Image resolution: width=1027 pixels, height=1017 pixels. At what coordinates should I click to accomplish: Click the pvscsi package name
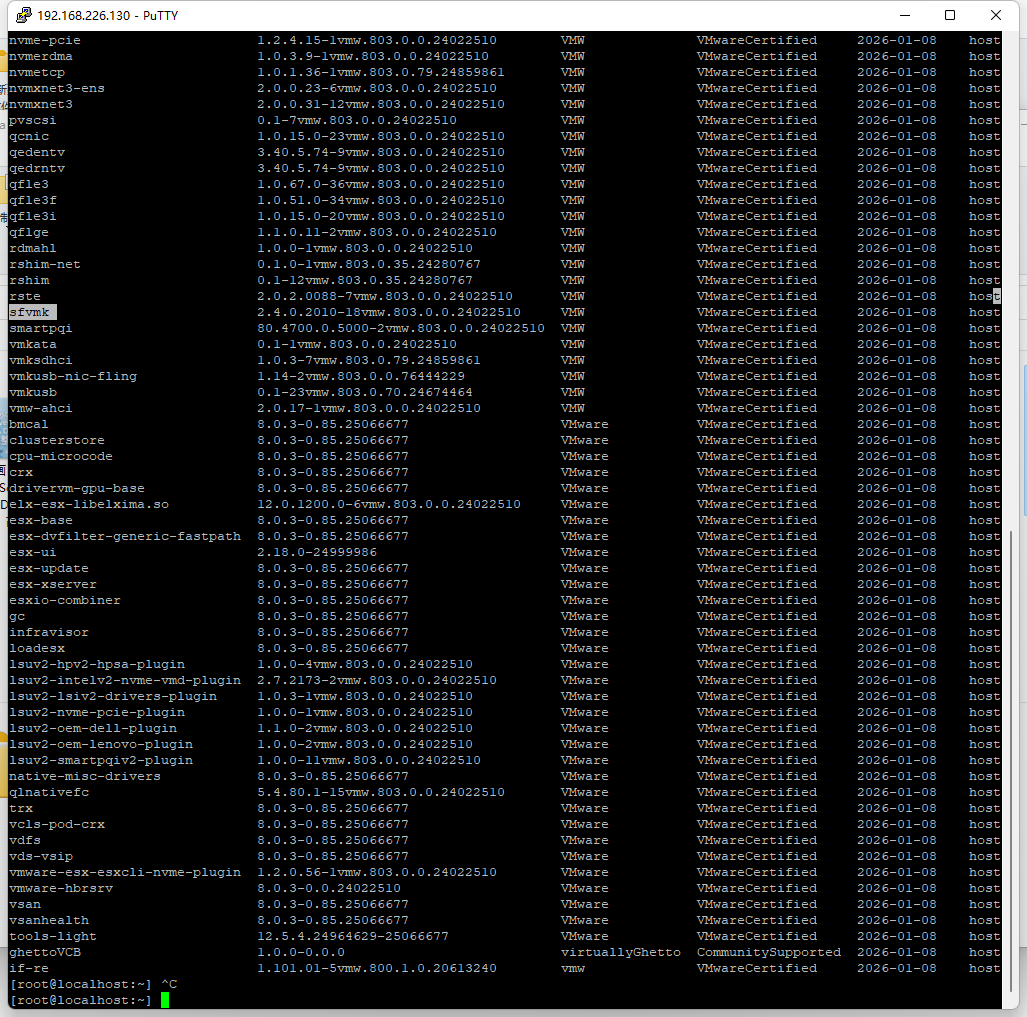pos(33,120)
